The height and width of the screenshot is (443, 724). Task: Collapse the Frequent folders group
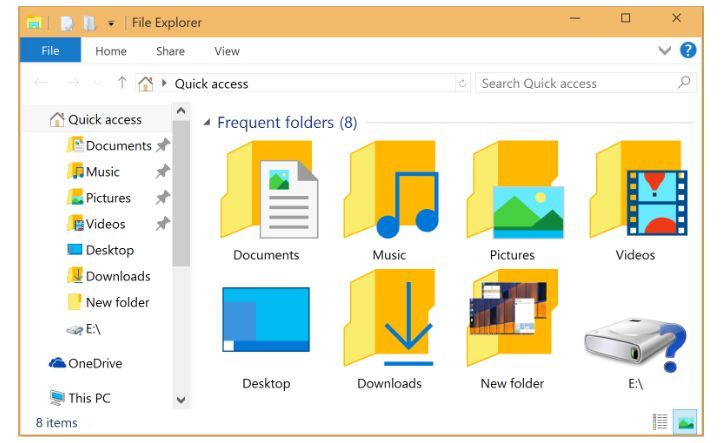point(207,122)
